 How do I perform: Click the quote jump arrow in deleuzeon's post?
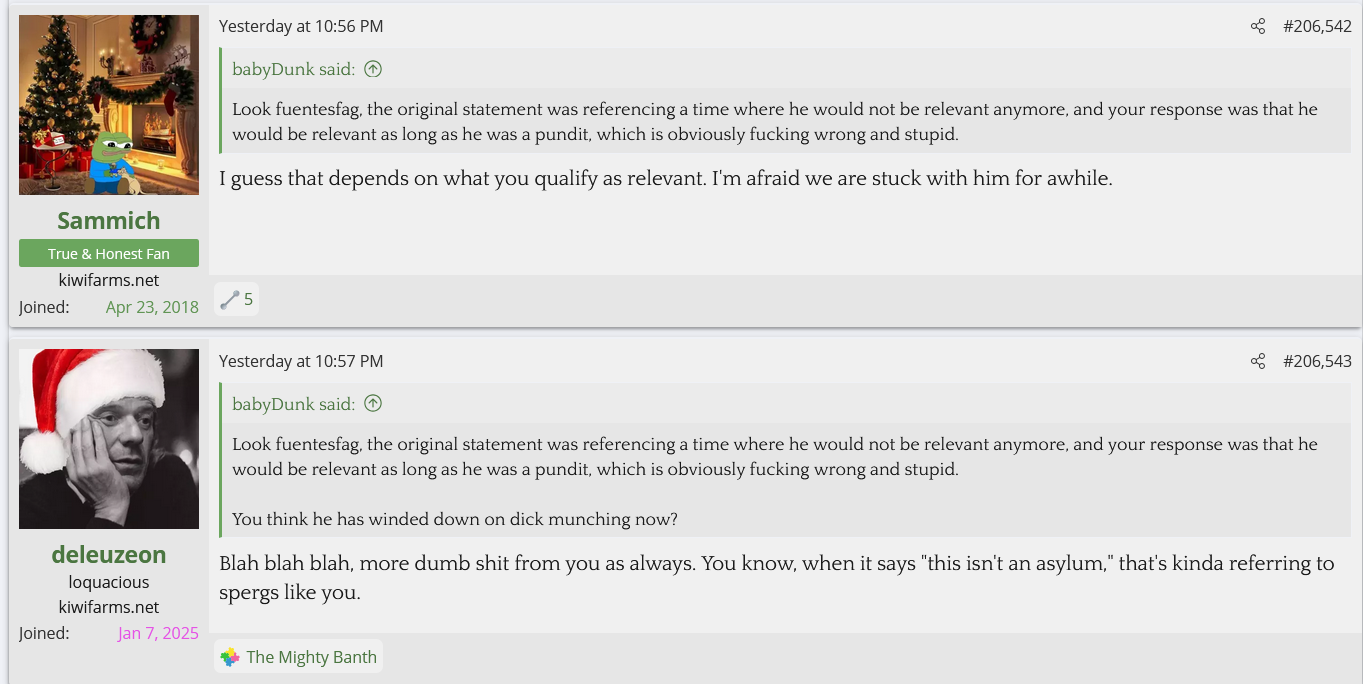pos(373,404)
